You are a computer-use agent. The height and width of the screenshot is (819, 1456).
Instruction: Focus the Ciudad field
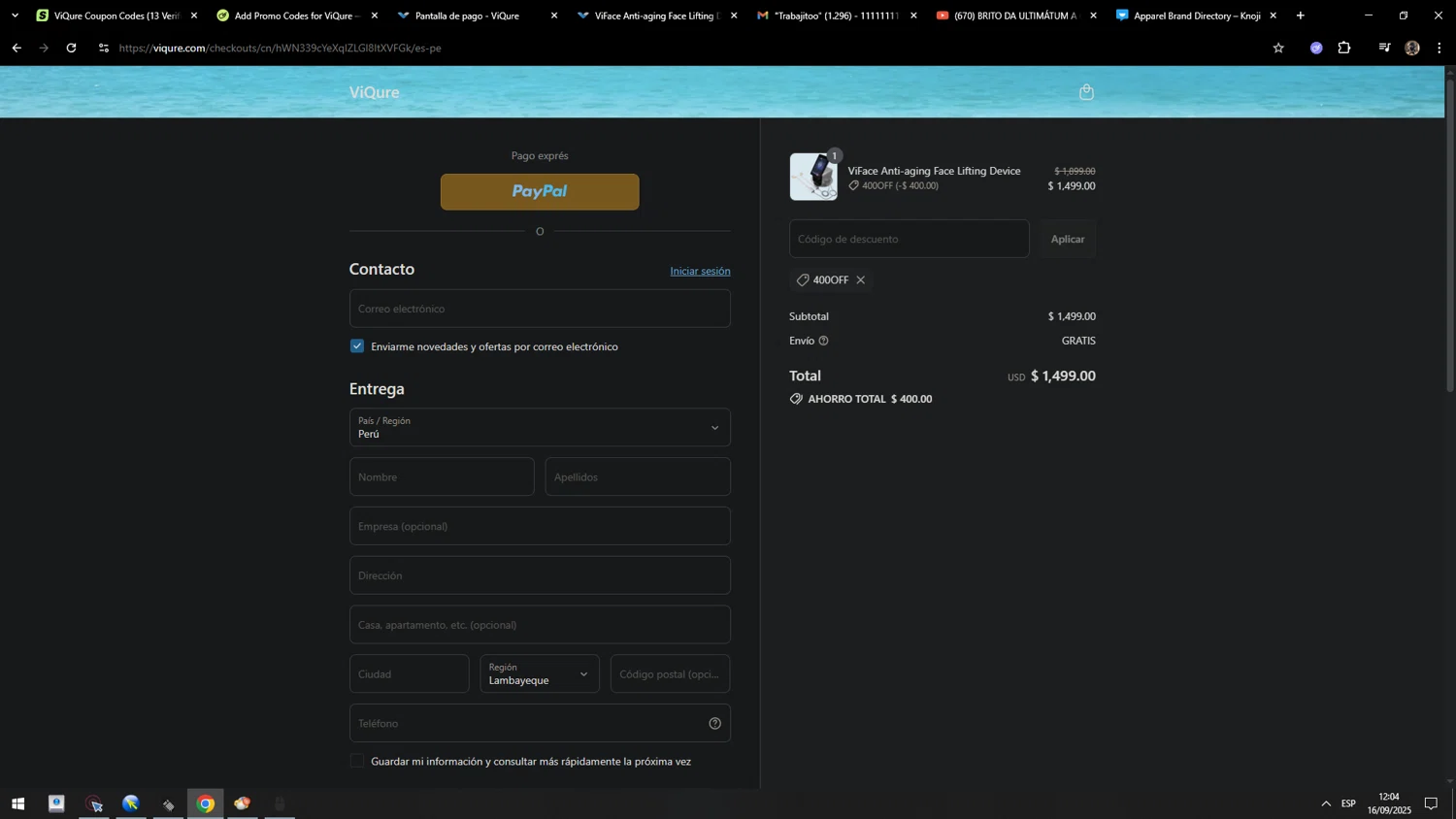[410, 673]
